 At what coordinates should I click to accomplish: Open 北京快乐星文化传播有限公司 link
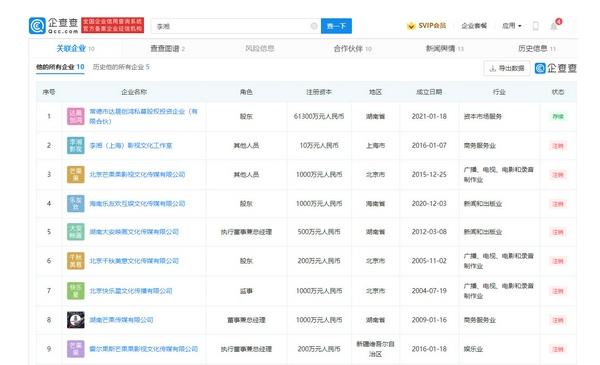point(131,291)
